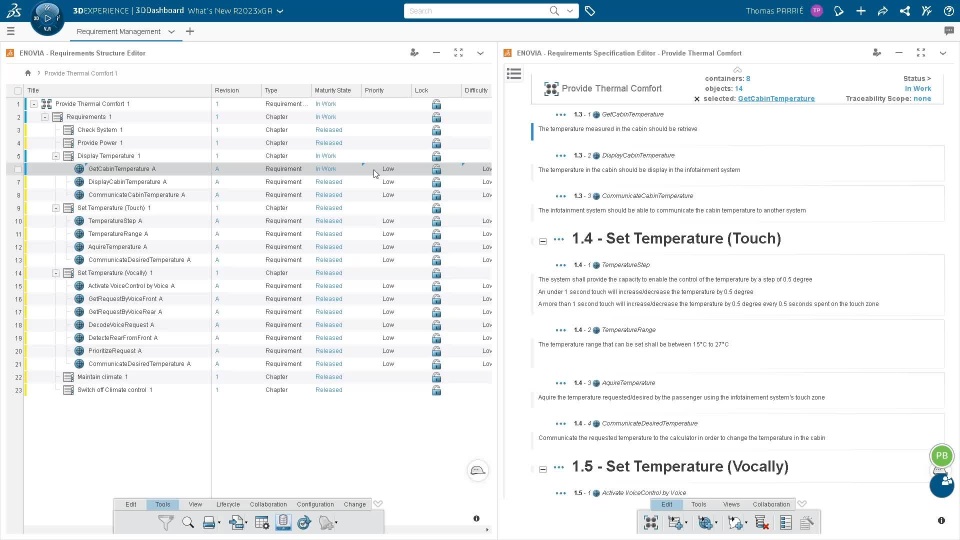The width and height of the screenshot is (960, 540).
Task: Click the edit document pencil icon
Action: 807,522
